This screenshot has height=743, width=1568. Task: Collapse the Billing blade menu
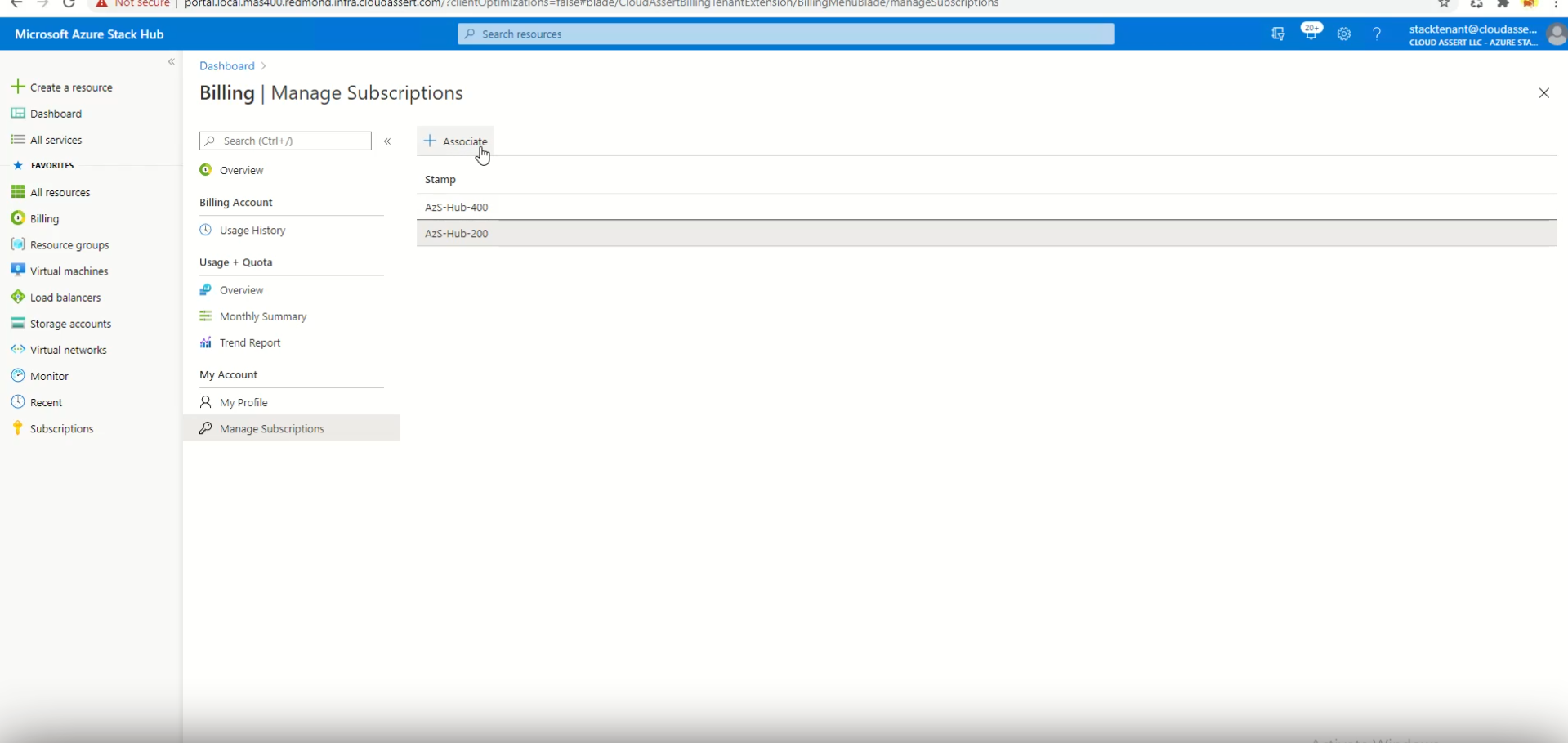click(x=387, y=141)
